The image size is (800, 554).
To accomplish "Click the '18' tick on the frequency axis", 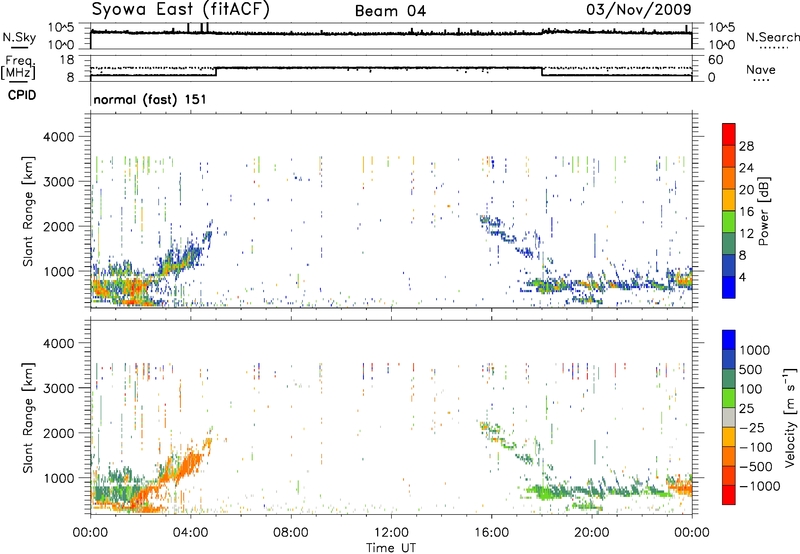I will tap(67, 60).
